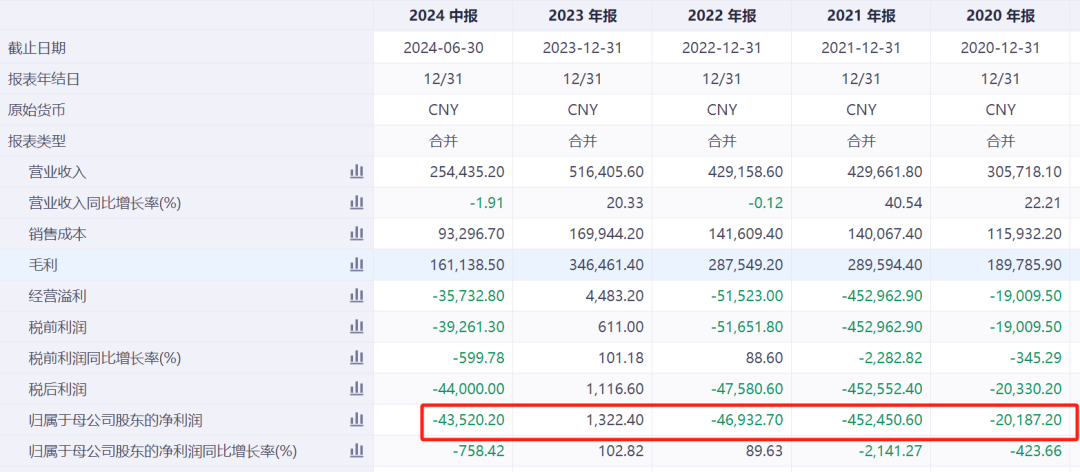Screen dimensions: 1080x472
Task: Click the 销售成本 row label
Action: click(x=57, y=234)
